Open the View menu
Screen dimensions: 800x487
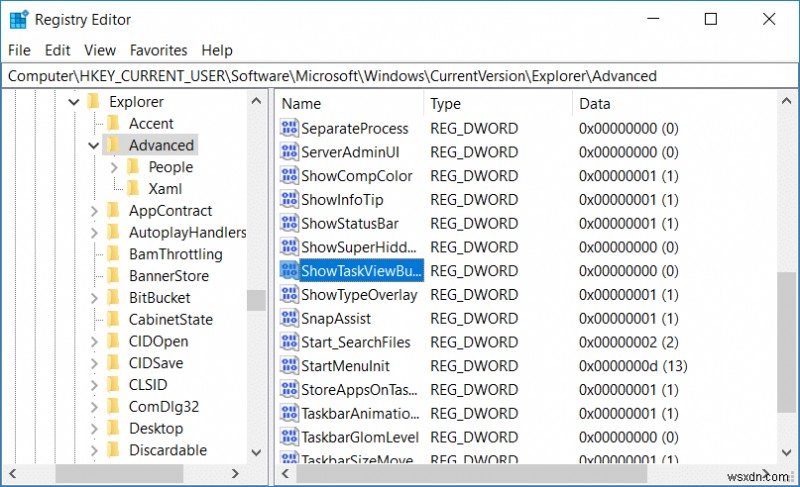click(x=100, y=50)
